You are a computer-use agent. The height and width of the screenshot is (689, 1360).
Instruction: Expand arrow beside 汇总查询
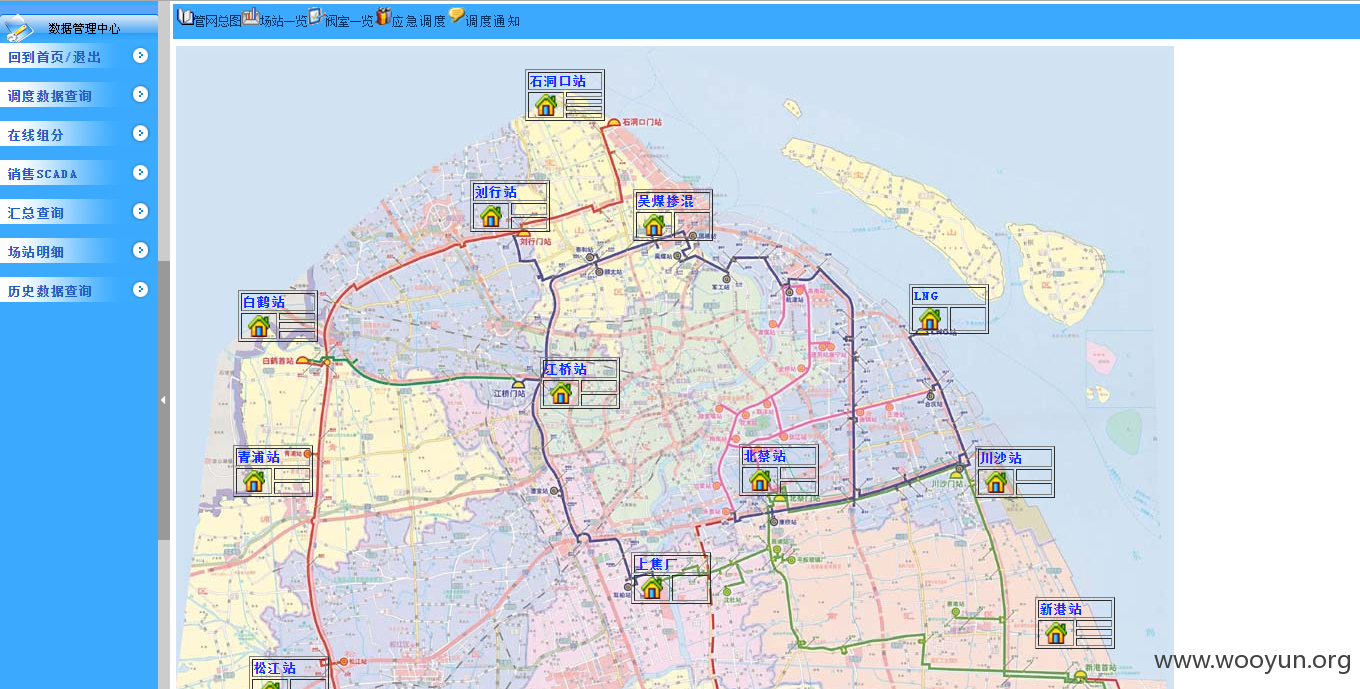(x=141, y=211)
